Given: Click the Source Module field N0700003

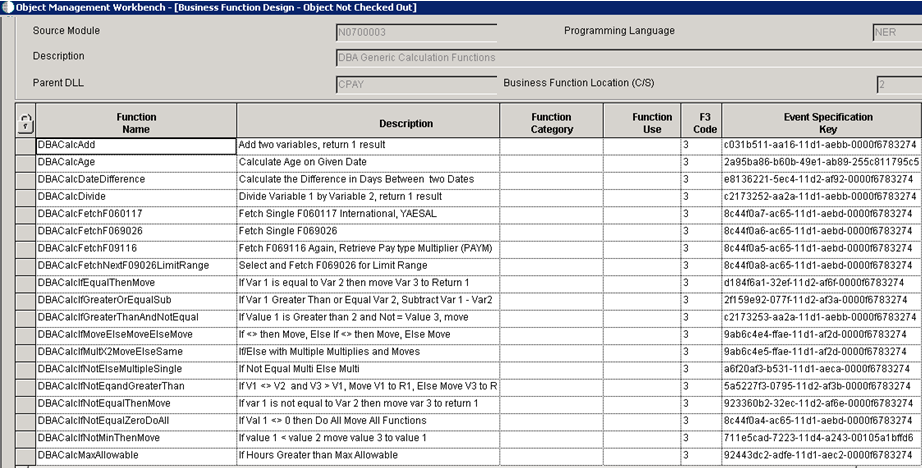Looking at the screenshot, I should pyautogui.click(x=416, y=32).
